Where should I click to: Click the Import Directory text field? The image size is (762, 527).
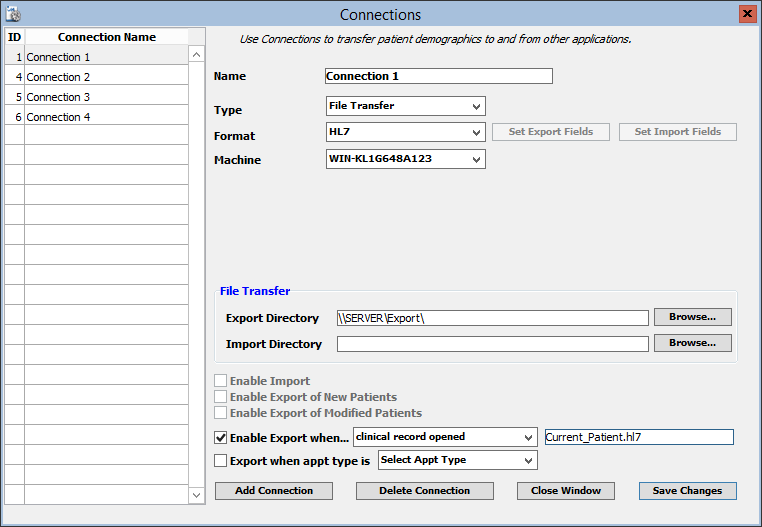click(492, 344)
